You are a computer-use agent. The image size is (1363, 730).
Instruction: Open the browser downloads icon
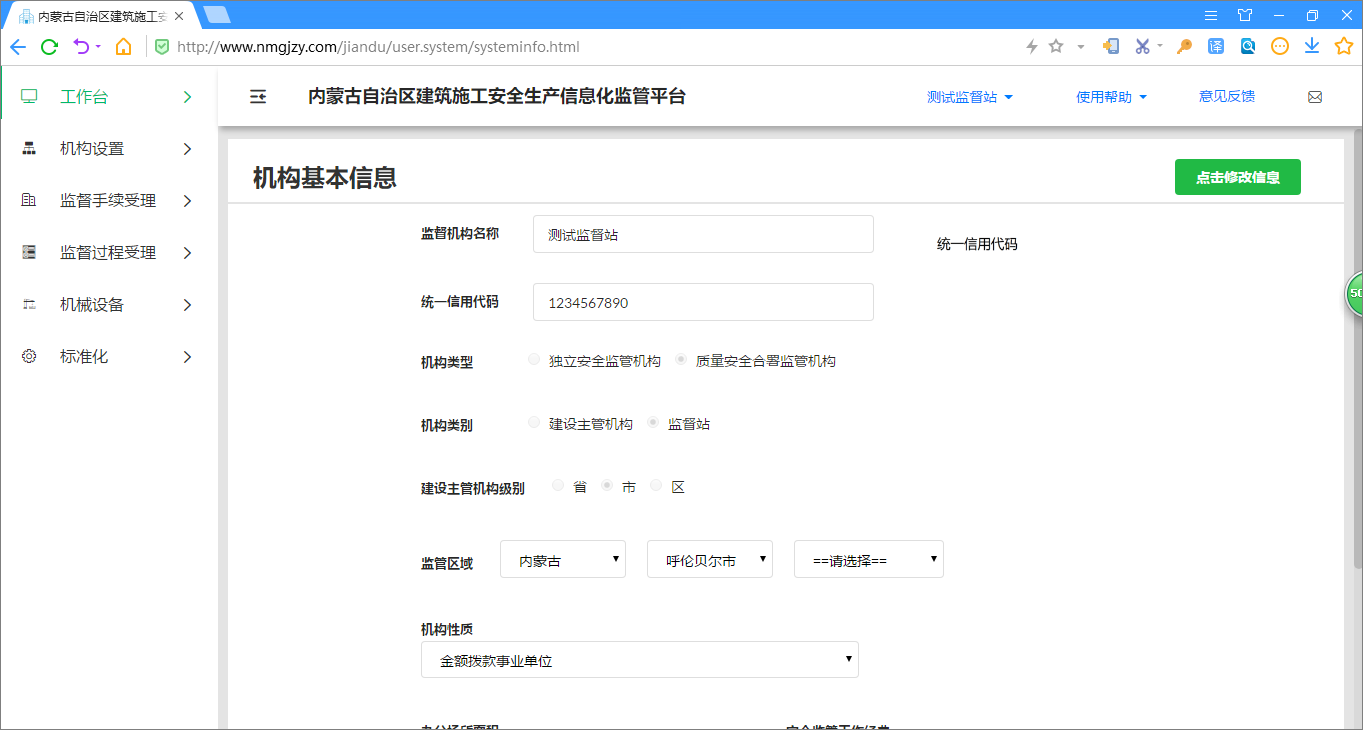[1312, 46]
